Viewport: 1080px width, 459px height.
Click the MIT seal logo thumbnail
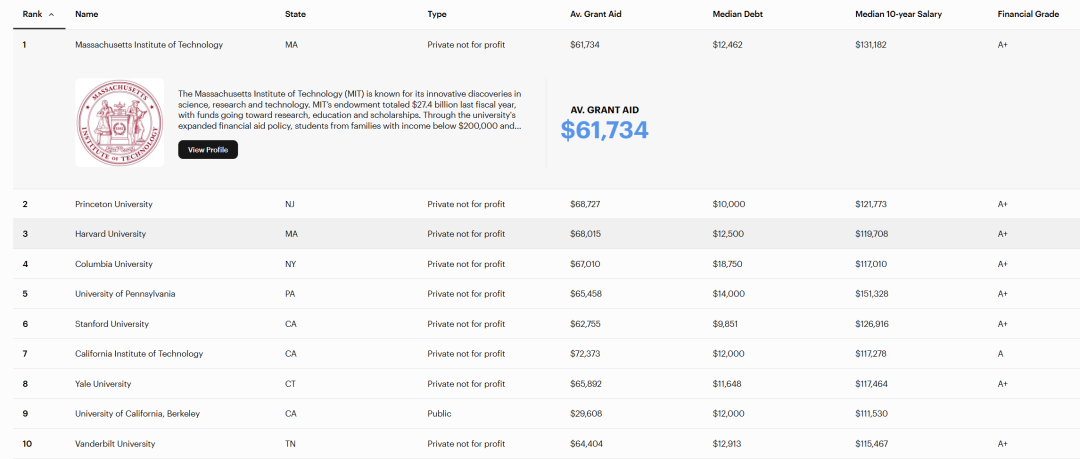(120, 123)
